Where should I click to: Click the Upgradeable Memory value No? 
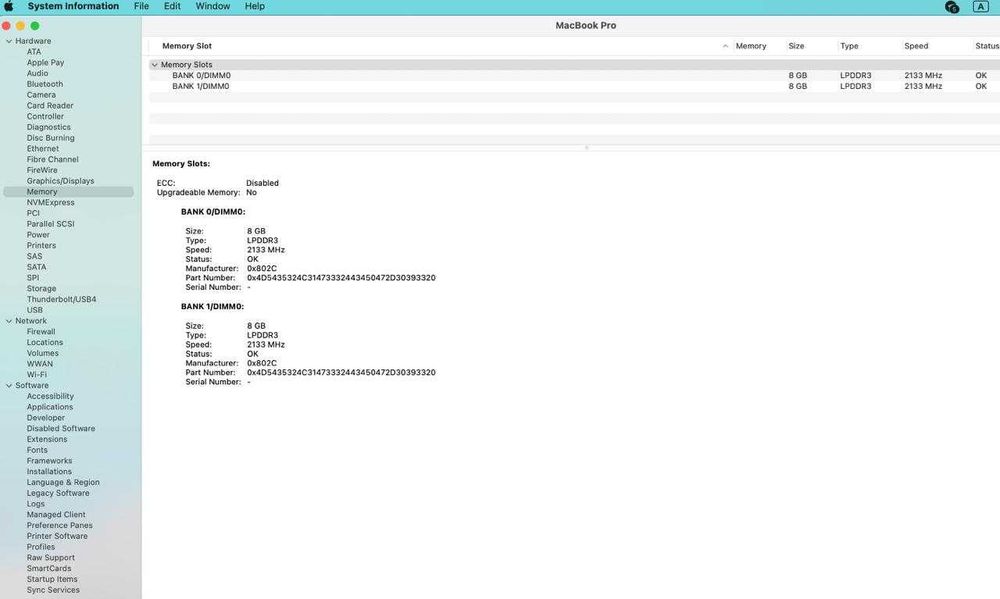click(x=251, y=192)
